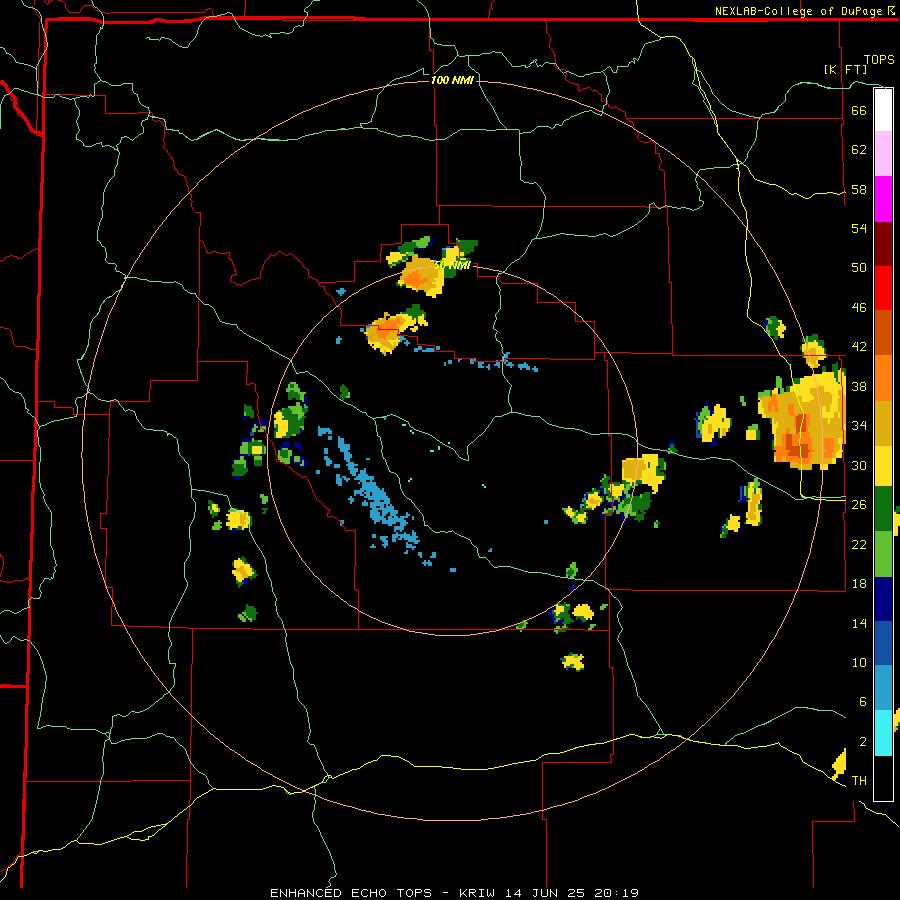Click the 14 legend value
900x900 pixels.
[859, 623]
